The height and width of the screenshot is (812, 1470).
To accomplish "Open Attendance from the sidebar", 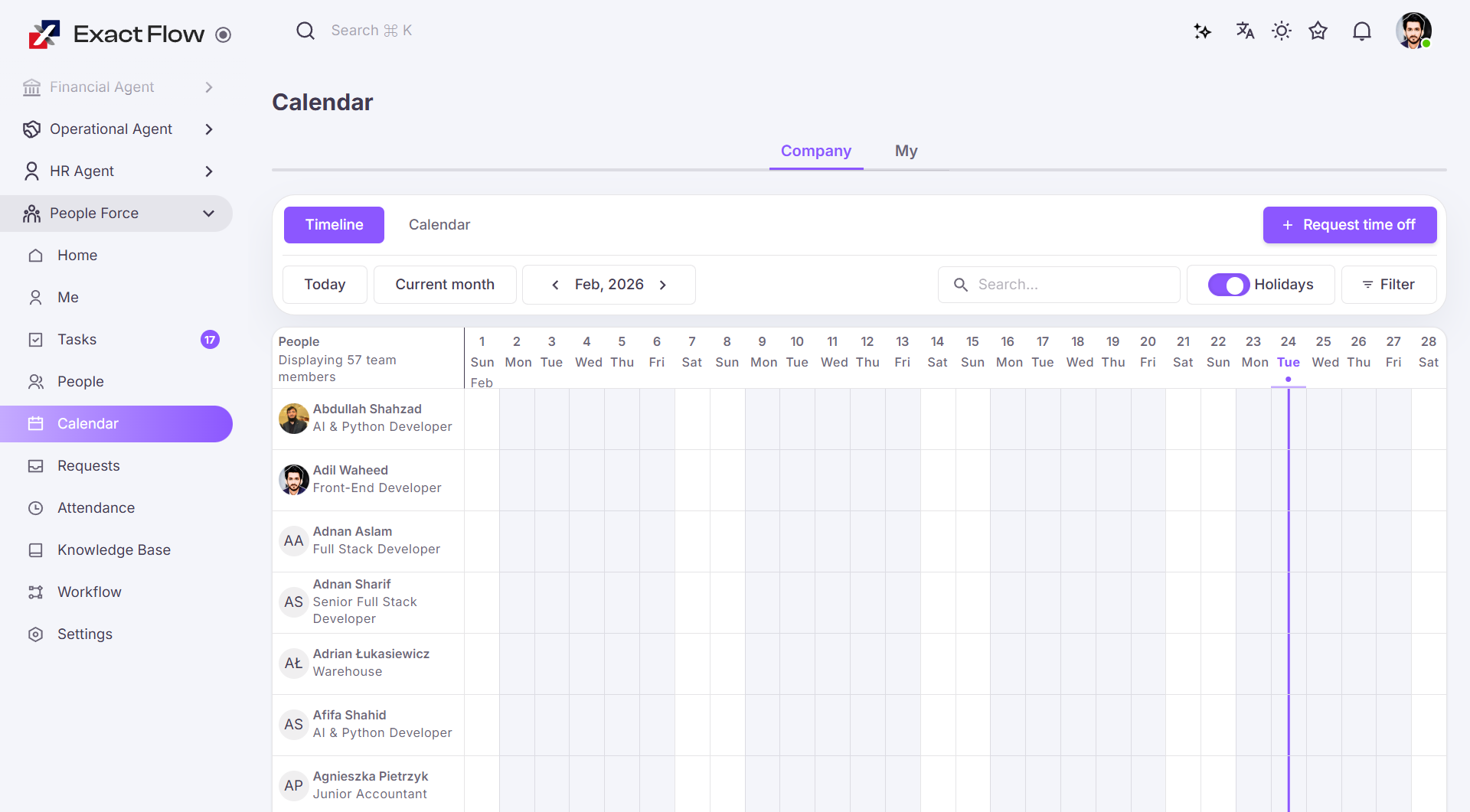I will [x=96, y=507].
